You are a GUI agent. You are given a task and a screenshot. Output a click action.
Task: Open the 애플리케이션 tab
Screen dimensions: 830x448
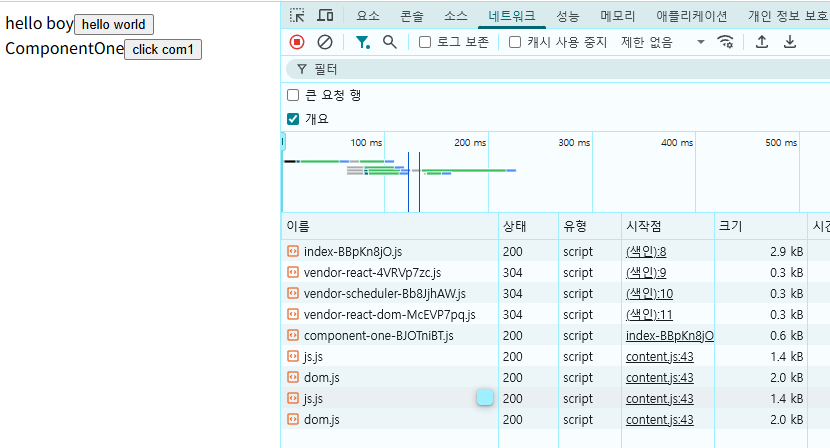[x=692, y=16]
